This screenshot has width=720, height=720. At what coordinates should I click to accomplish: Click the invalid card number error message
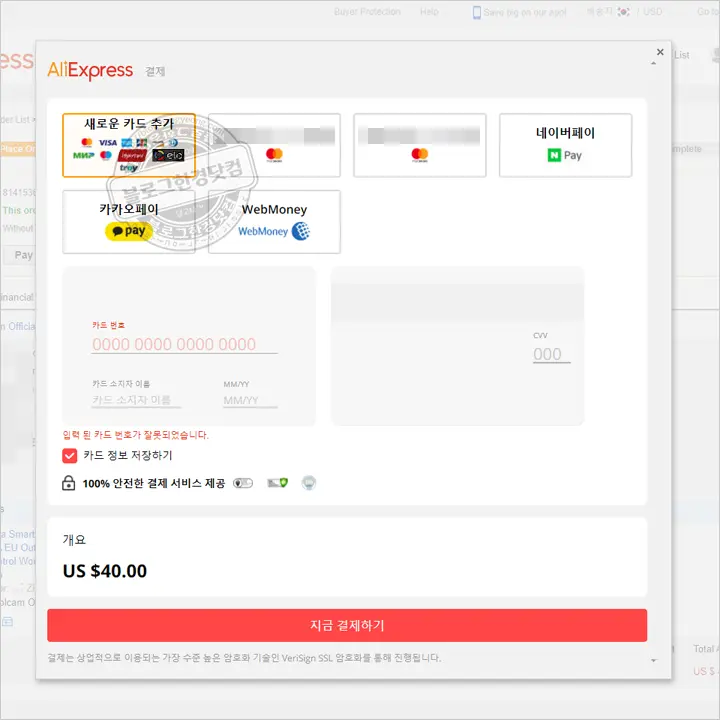(135, 435)
